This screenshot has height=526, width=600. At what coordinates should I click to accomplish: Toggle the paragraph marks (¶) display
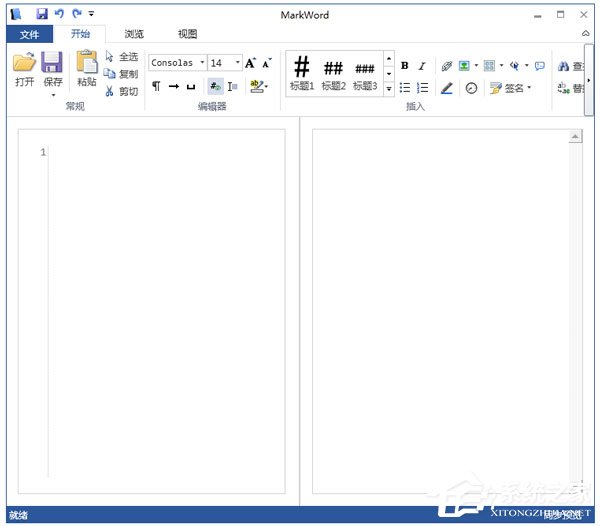click(x=156, y=87)
